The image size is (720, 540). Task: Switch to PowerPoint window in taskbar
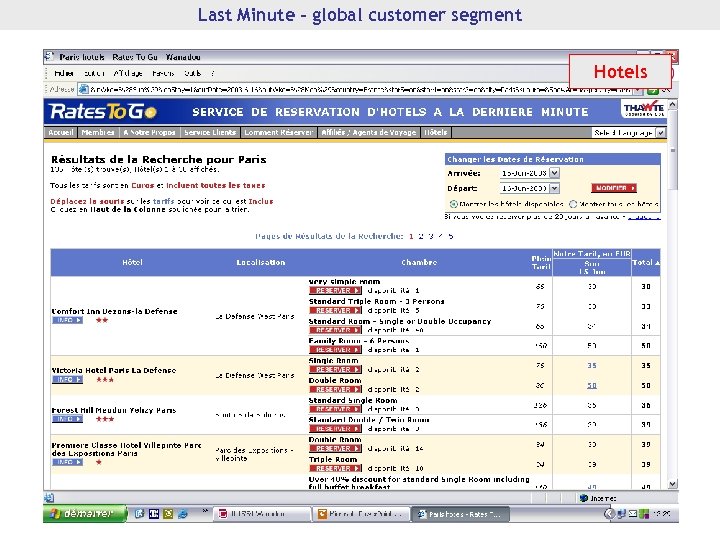(x=360, y=514)
